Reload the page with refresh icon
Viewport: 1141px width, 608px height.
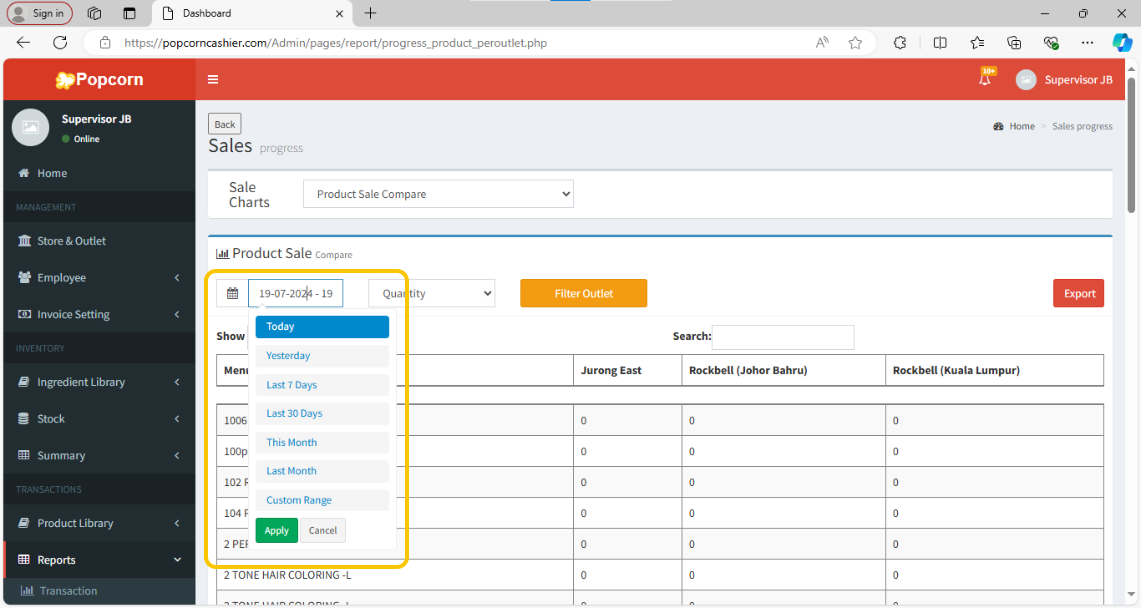coord(60,43)
